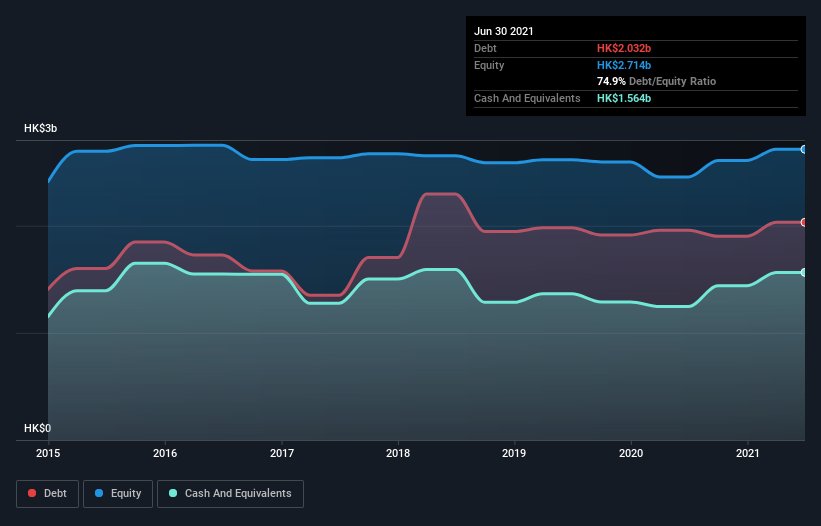Viewport: 821px width, 526px height.
Task: Click the 74.9% Debt/Equity Ratio text
Action: click(657, 82)
